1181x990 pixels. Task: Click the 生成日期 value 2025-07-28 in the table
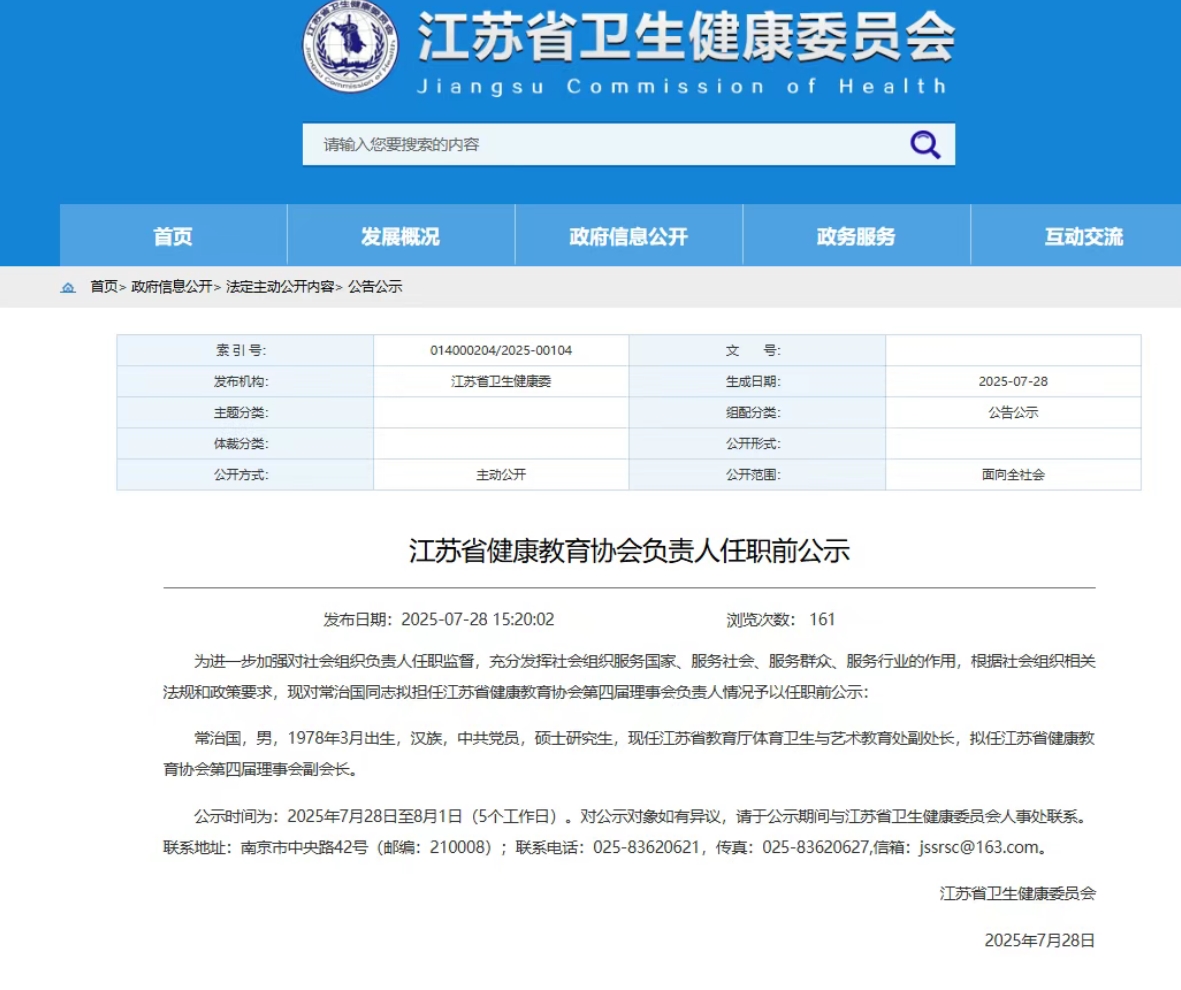1012,382
